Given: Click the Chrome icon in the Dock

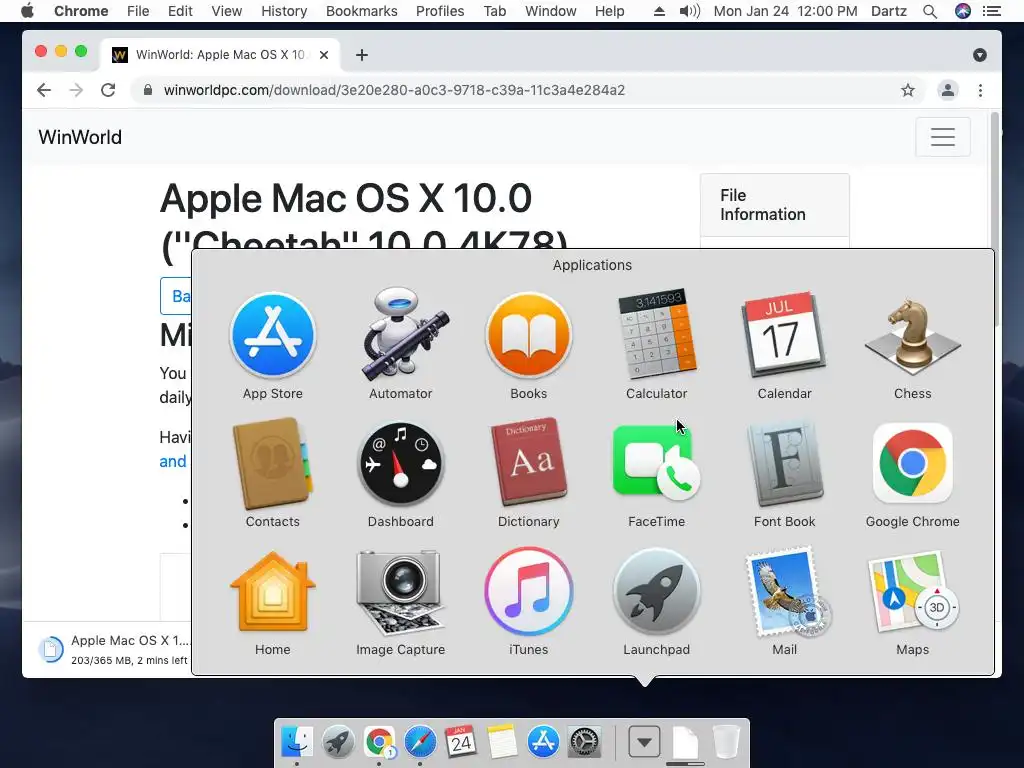Looking at the screenshot, I should click(x=379, y=742).
